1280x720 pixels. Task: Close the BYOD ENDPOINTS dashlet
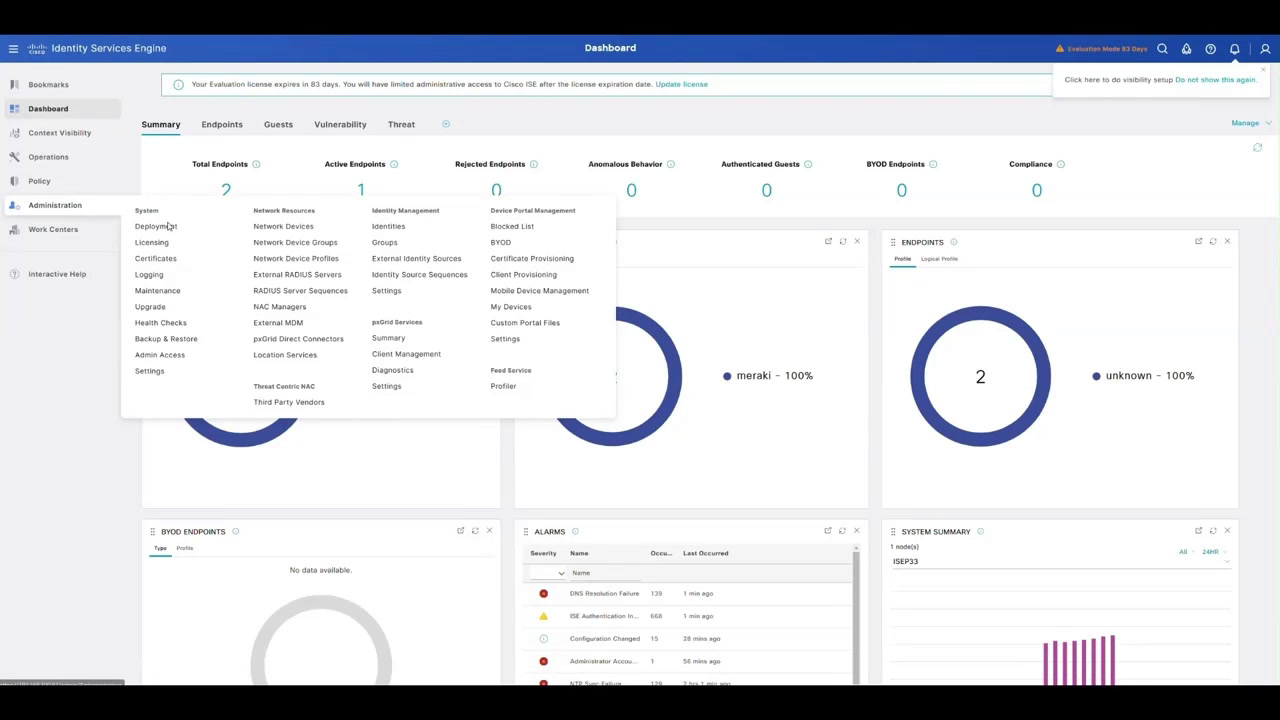click(489, 531)
